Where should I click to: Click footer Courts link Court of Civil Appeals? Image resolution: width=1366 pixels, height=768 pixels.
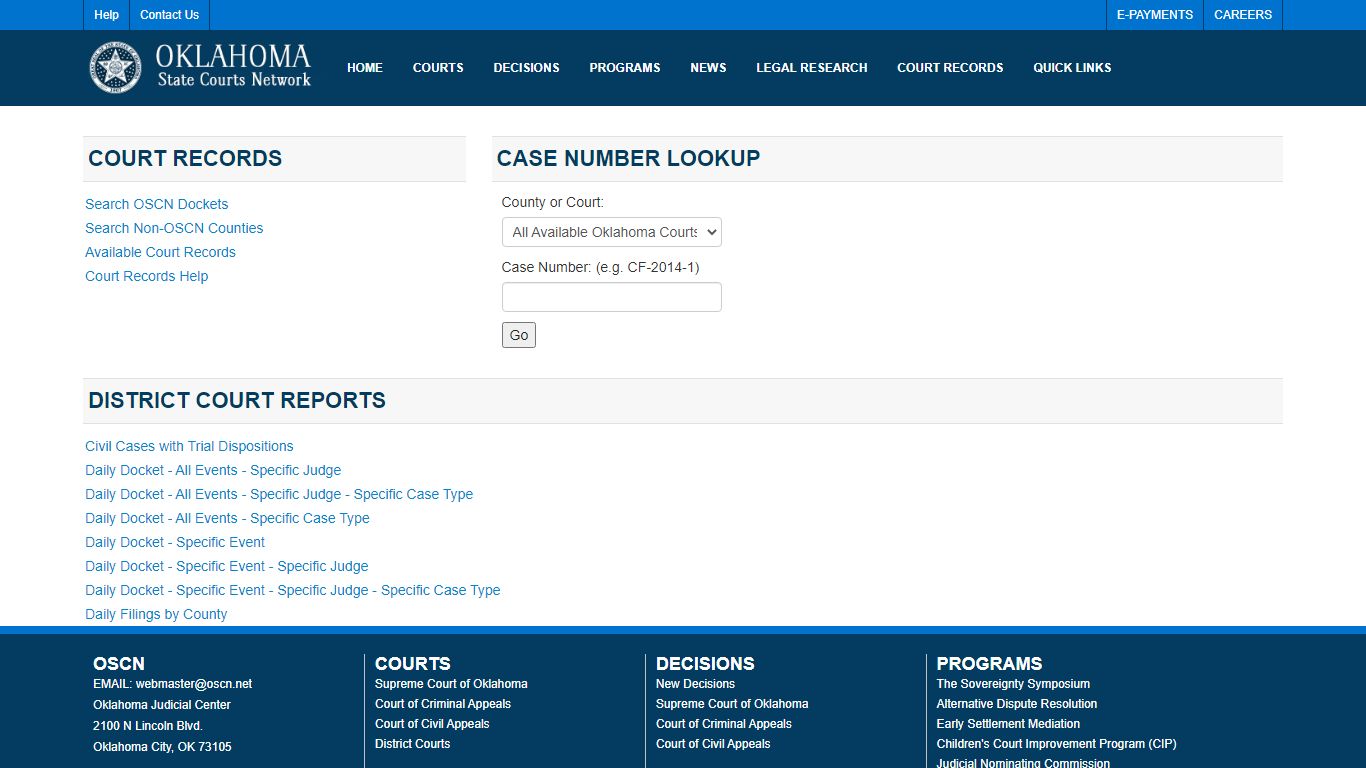tap(432, 724)
